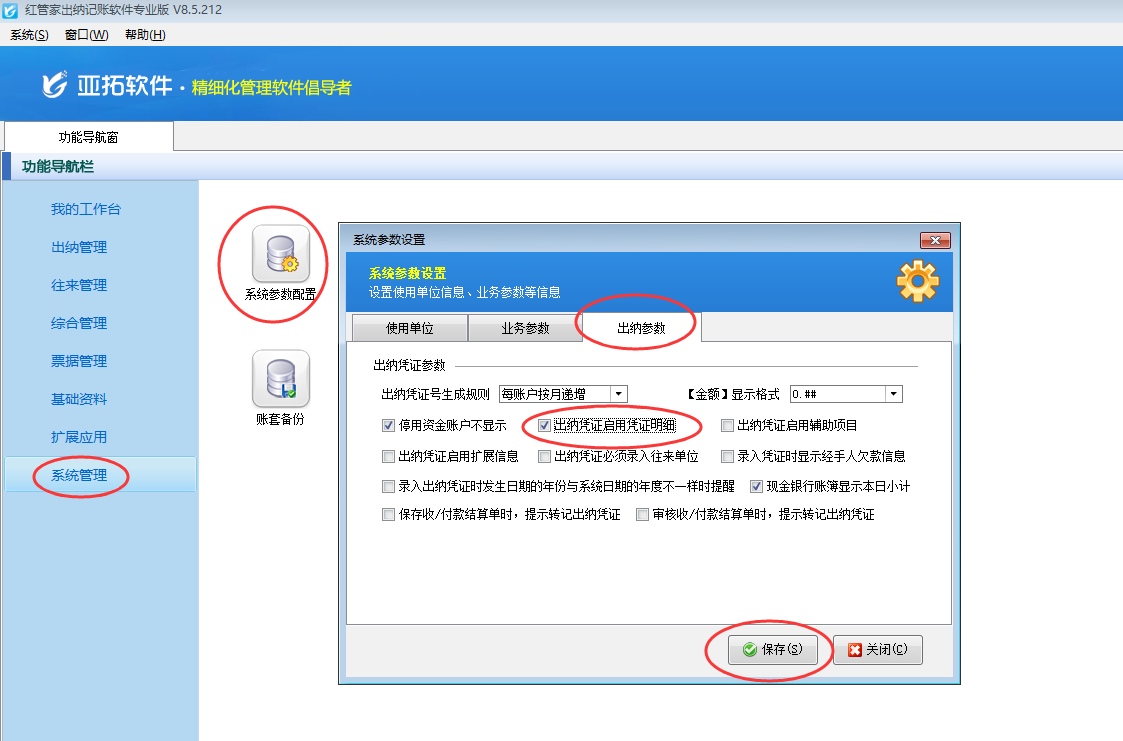Viewport: 1123px width, 741px height.
Task: Enable 出纳凭证启用辅助项目 checkbox
Action: coord(728,426)
